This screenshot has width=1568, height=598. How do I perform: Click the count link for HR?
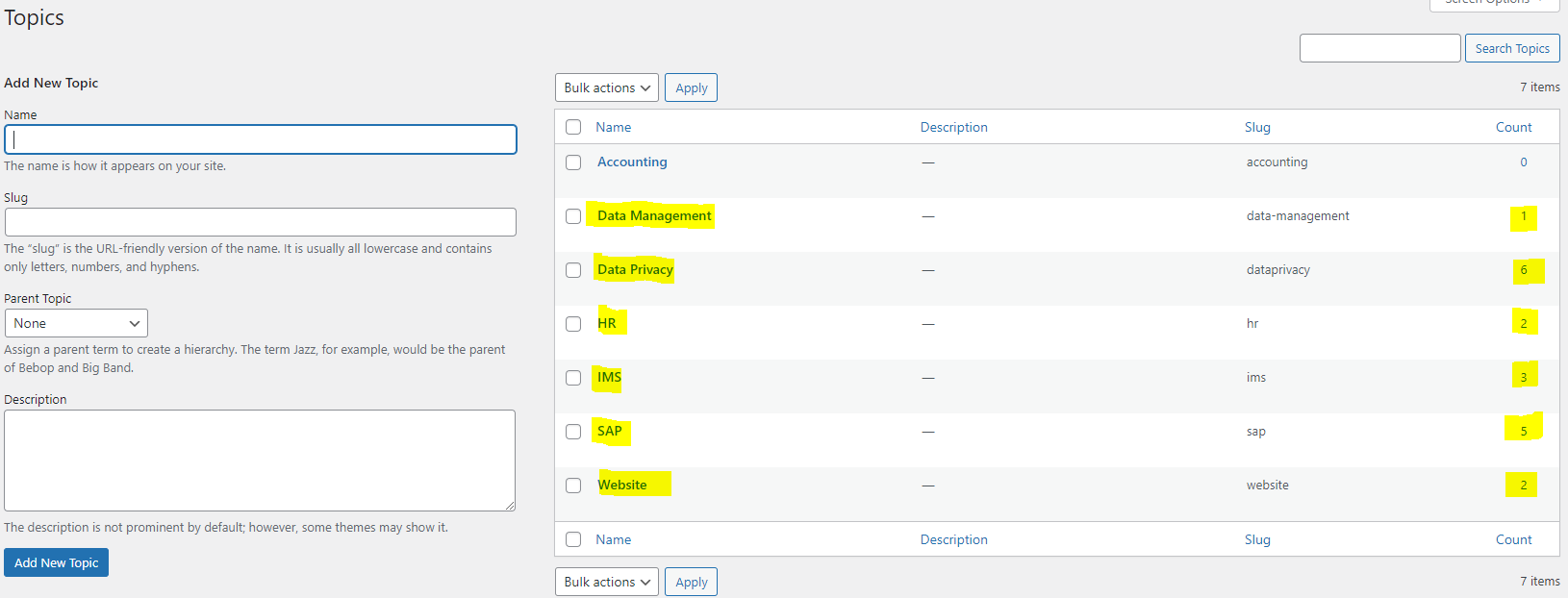pos(1523,324)
